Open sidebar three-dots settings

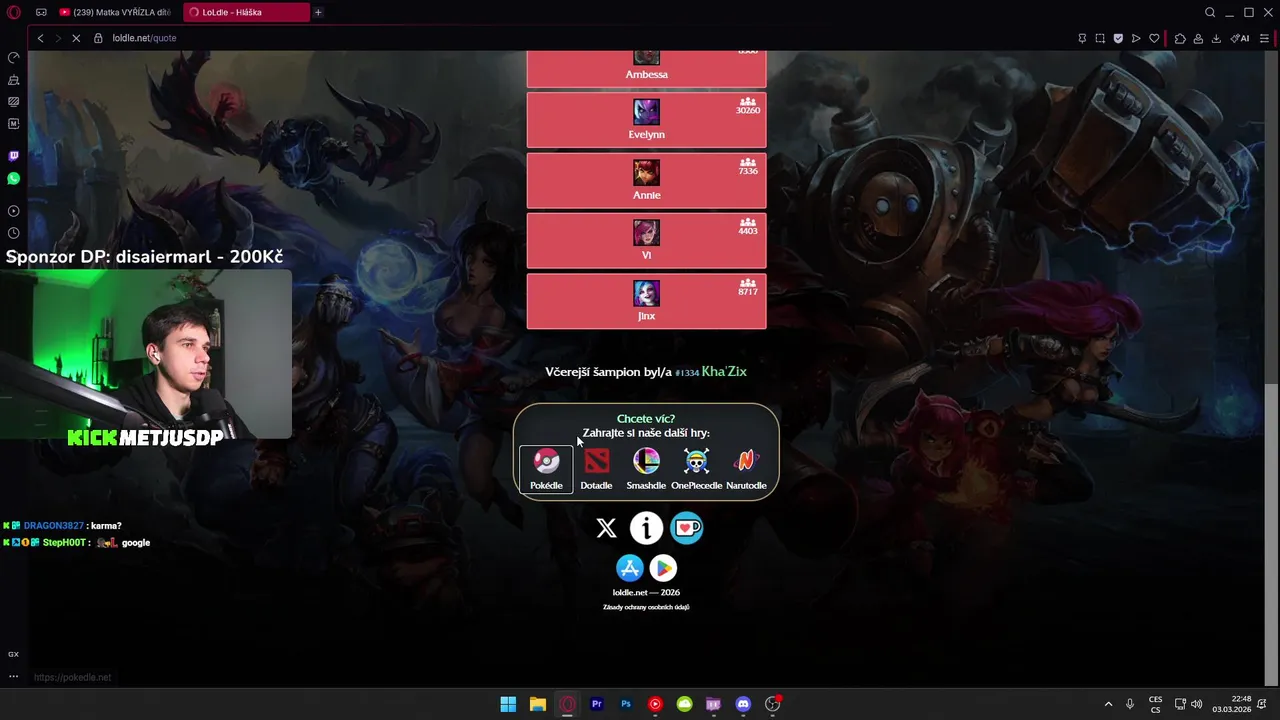point(13,676)
